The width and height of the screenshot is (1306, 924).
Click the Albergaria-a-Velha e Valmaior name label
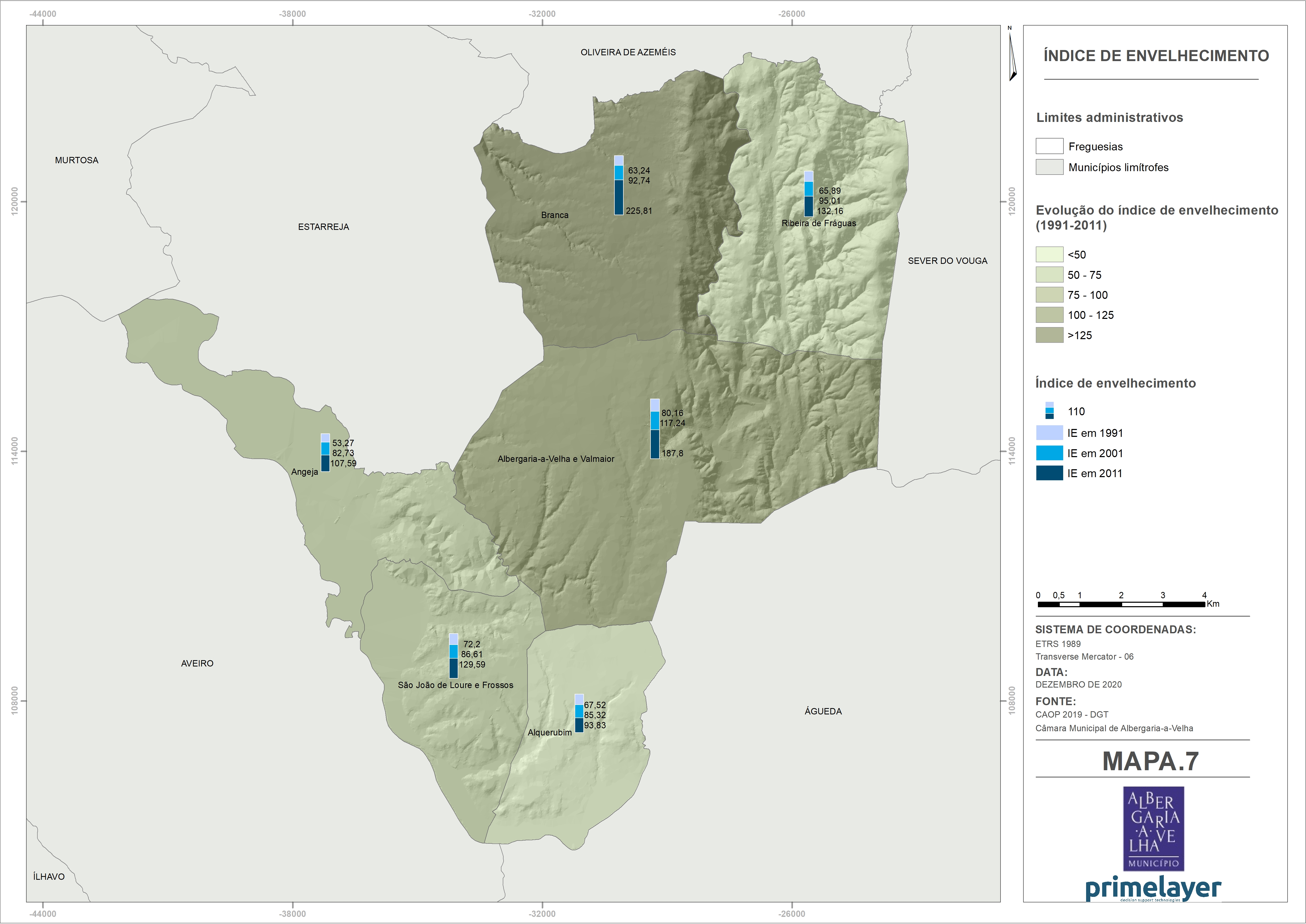(x=556, y=459)
